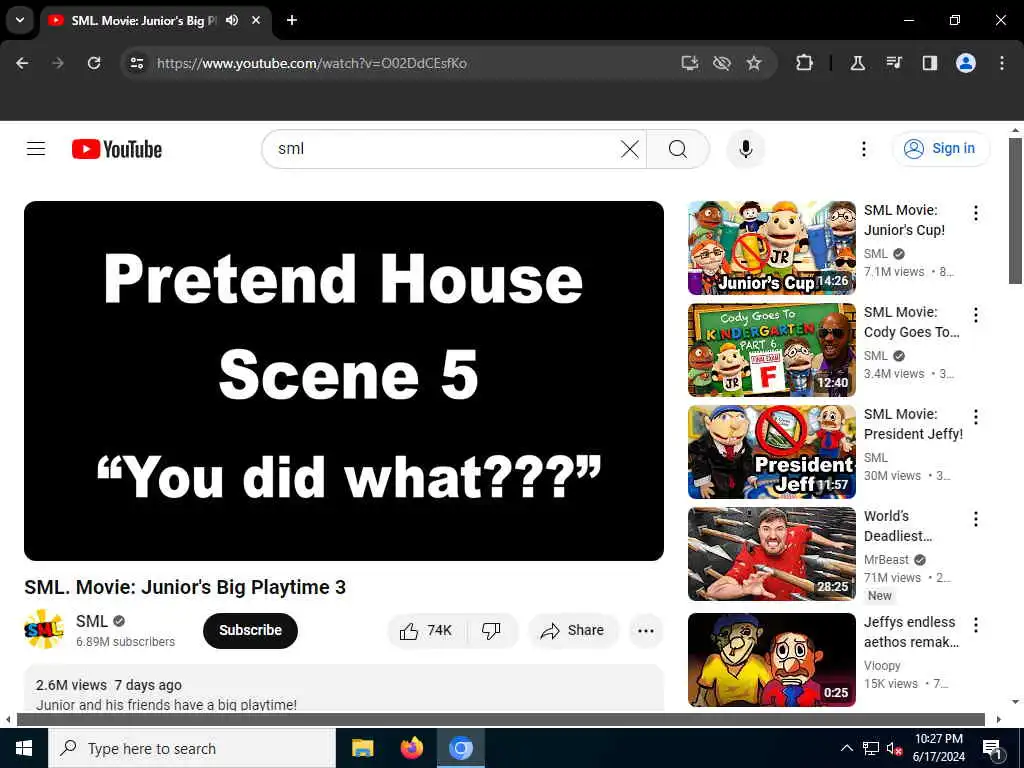
Task: Click the Windows taskbar search box
Action: [191, 748]
